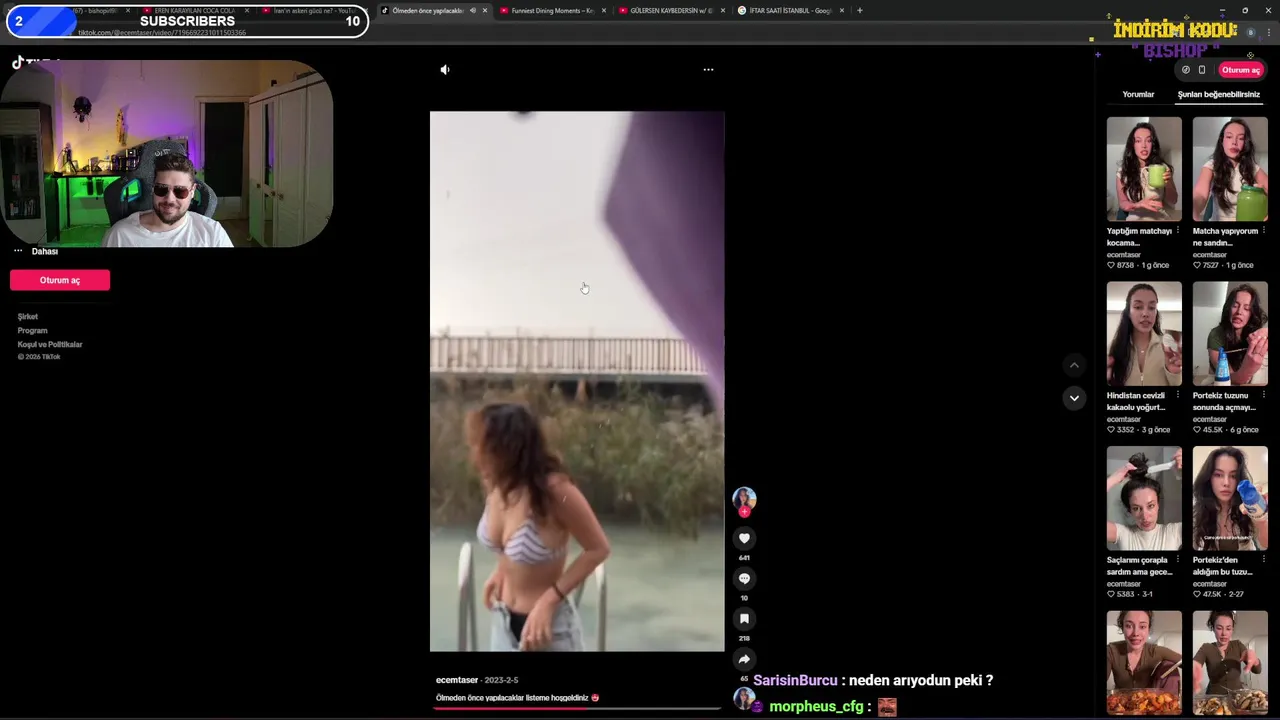Open the Matcha yapıyorum ne sandın thumbnail
Viewport: 1280px width, 720px height.
click(1230, 169)
